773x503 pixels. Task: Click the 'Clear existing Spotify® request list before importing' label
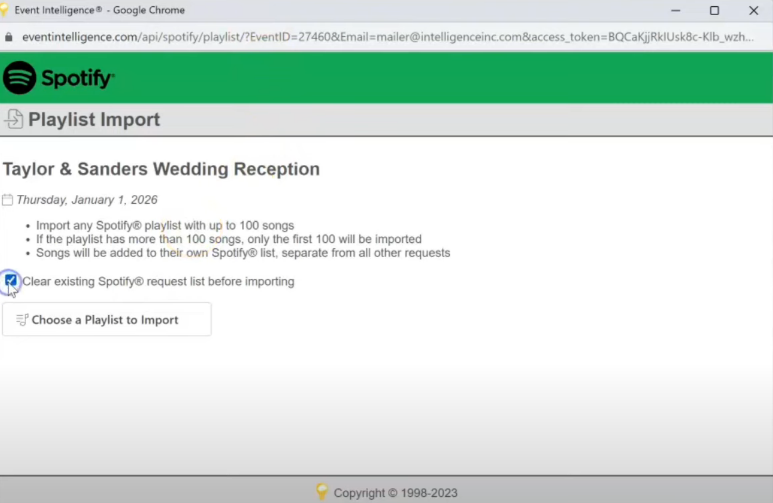tap(158, 282)
